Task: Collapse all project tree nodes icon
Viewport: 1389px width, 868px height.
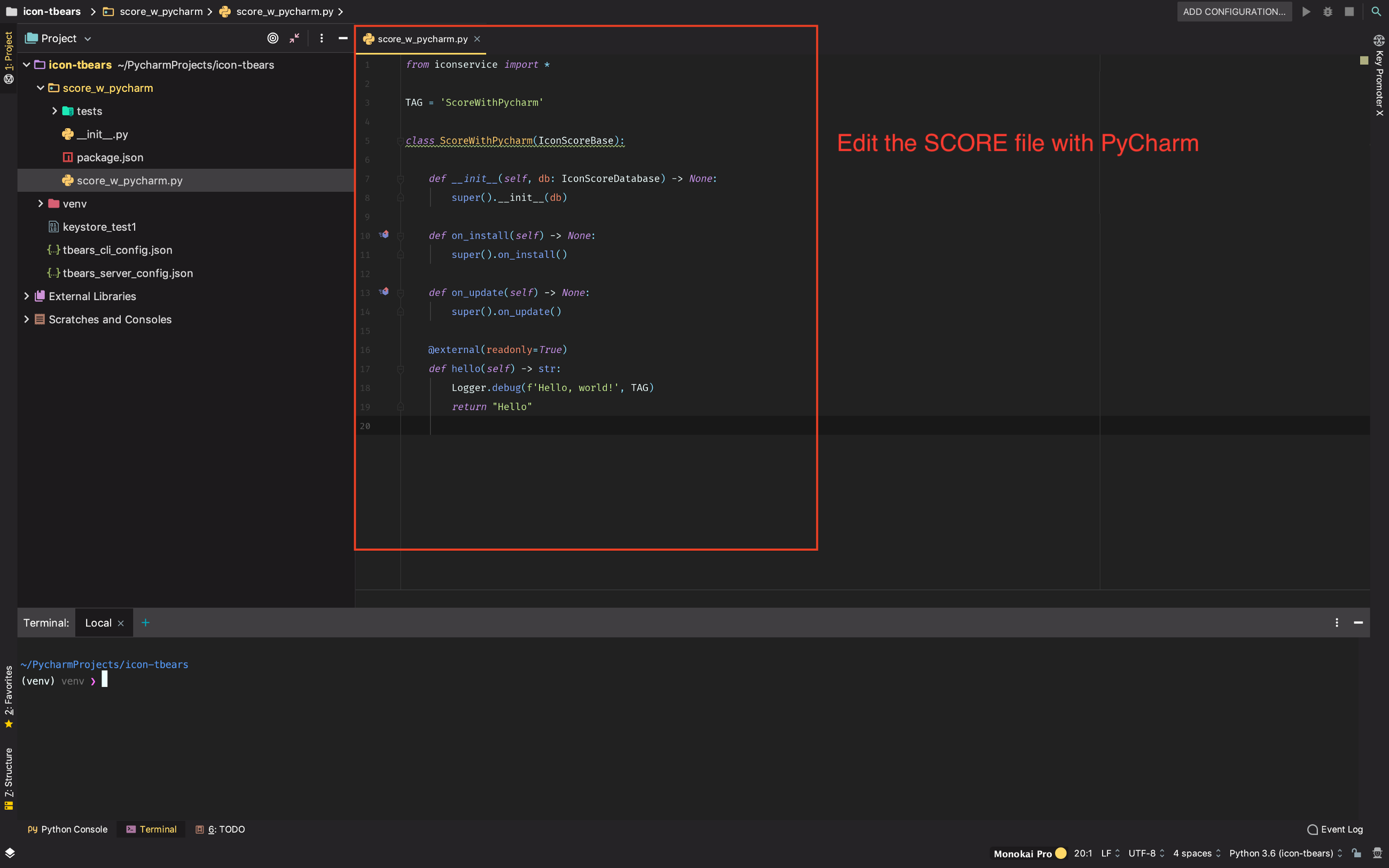Action: (x=294, y=38)
